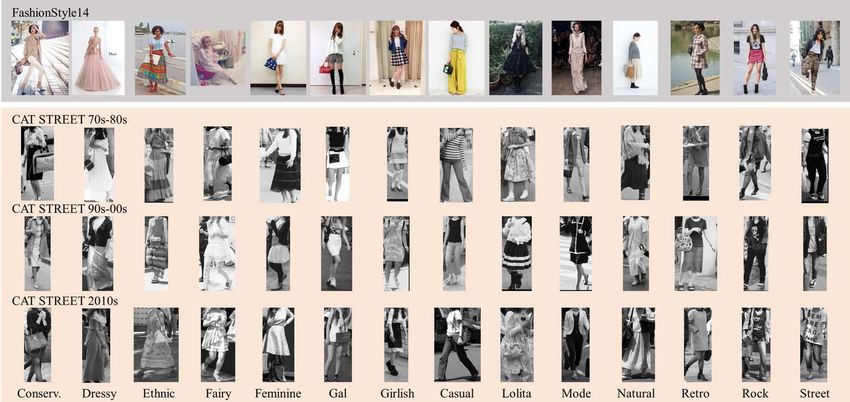
Task: Select the 90s-00s Mode thumbnail
Action: [576, 254]
